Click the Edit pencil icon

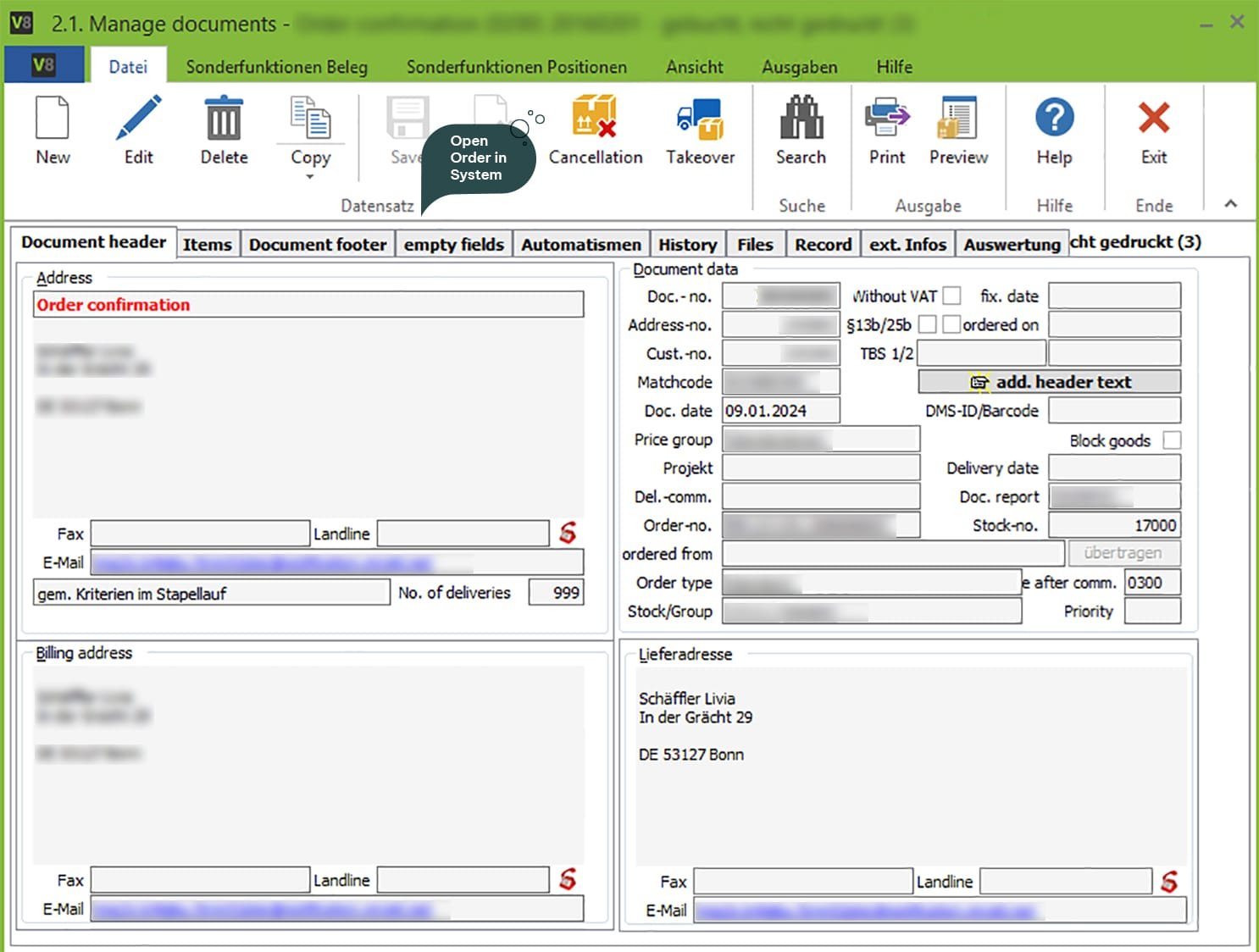pyautogui.click(x=139, y=119)
